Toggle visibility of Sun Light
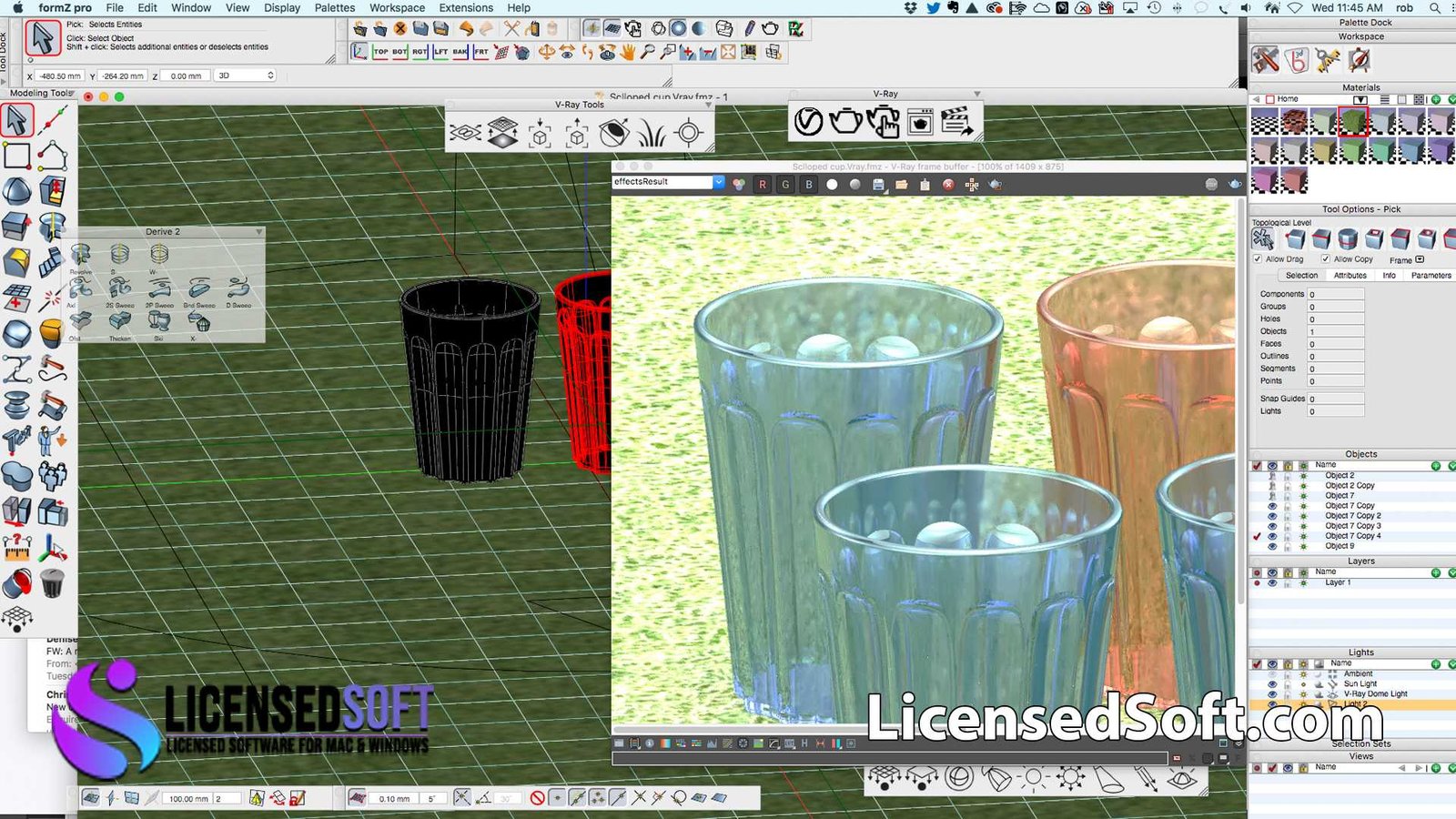The width and height of the screenshot is (1456, 819). pyautogui.click(x=1272, y=683)
